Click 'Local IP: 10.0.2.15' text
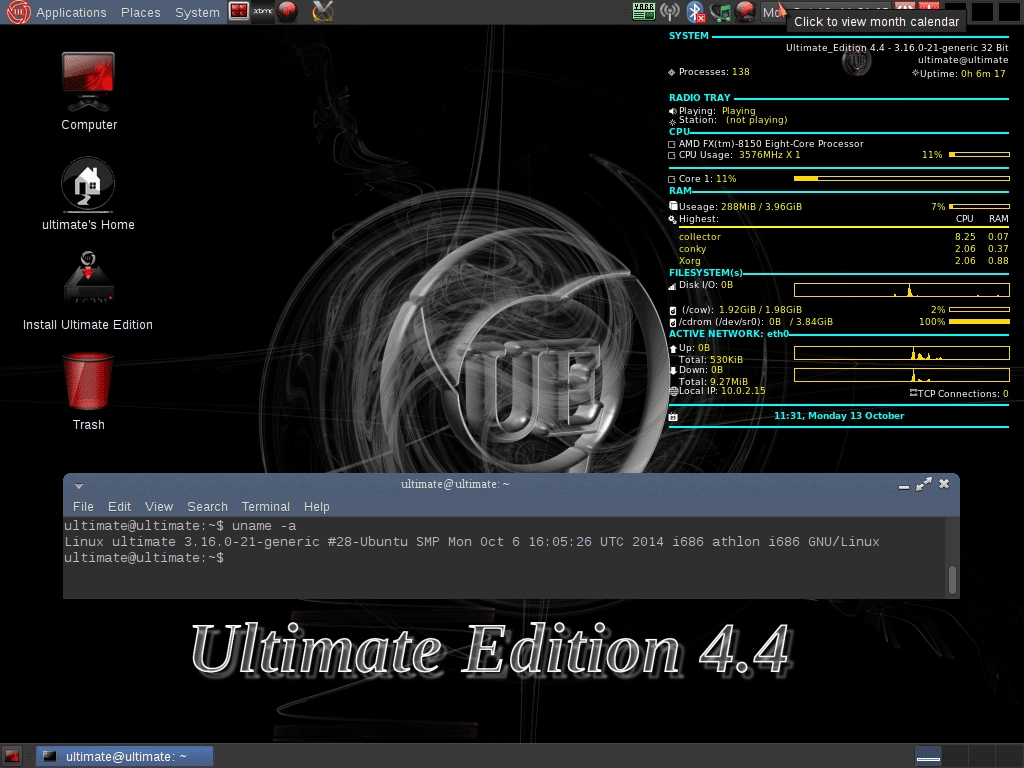Image resolution: width=1024 pixels, height=768 pixels. click(x=722, y=391)
